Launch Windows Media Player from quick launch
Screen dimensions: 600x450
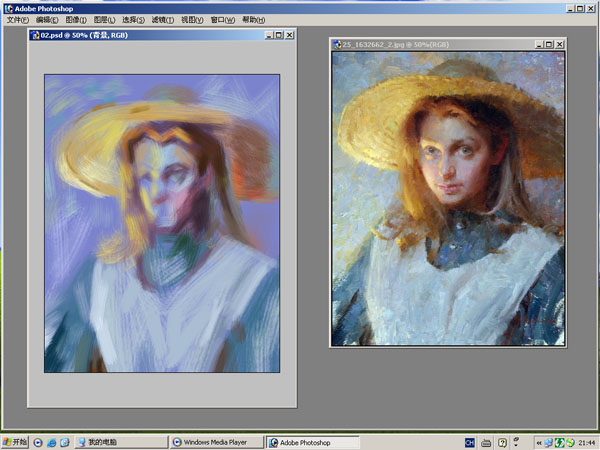pyautogui.click(x=38, y=443)
